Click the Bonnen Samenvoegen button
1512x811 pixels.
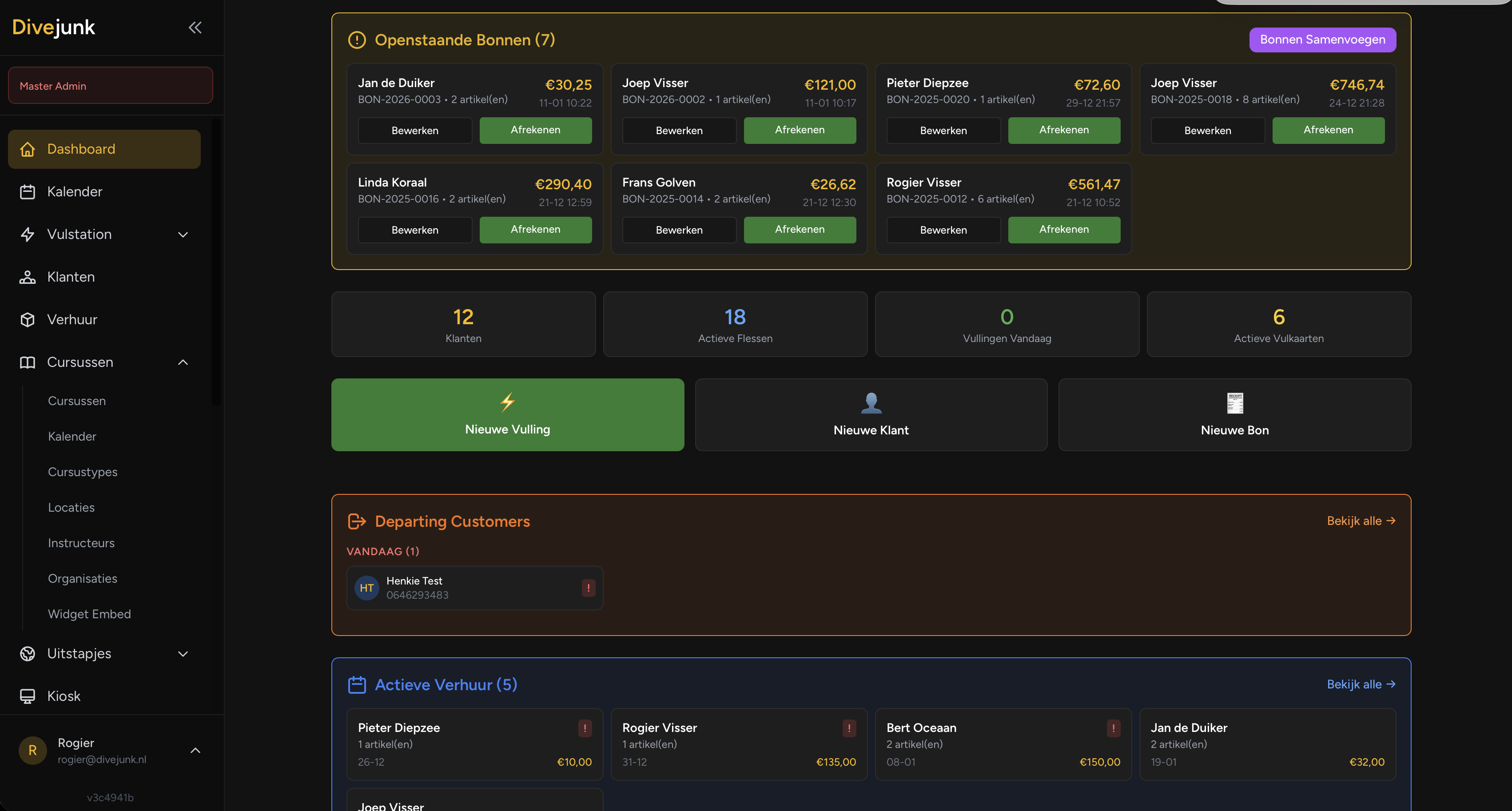click(x=1322, y=40)
